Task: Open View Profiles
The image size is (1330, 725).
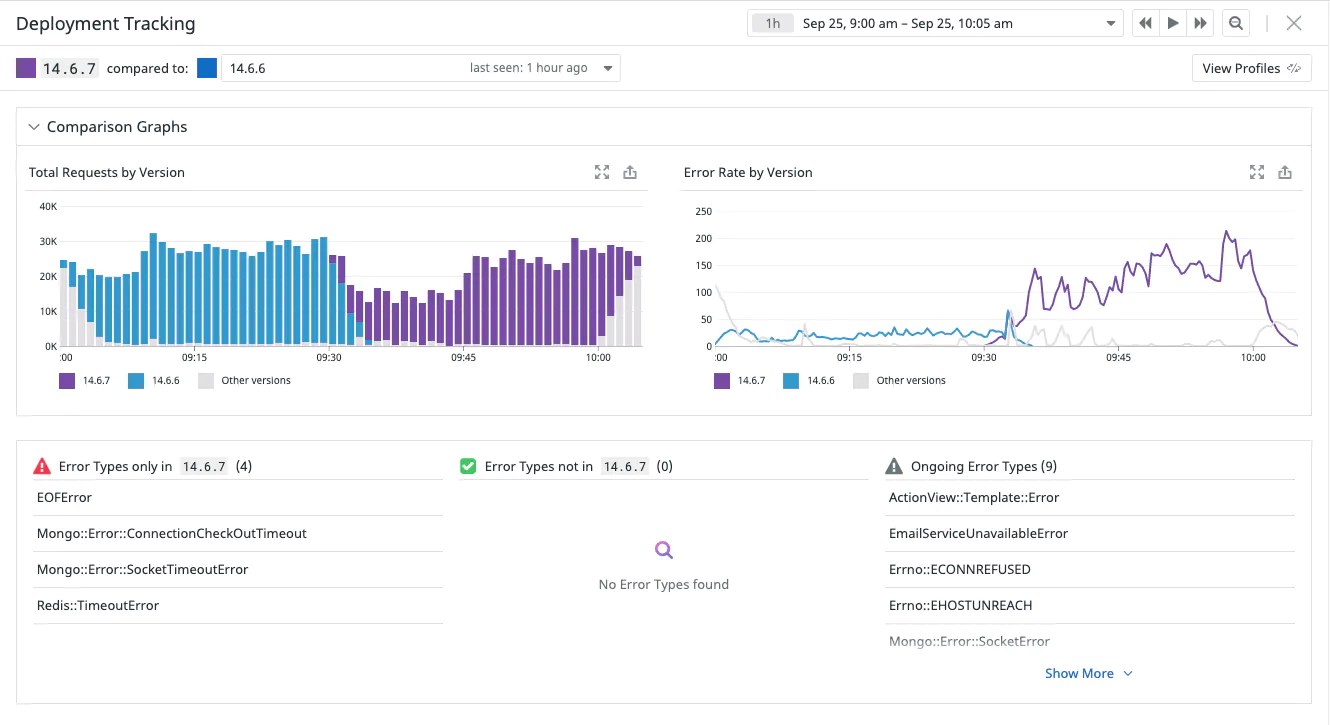Action: click(x=1251, y=67)
